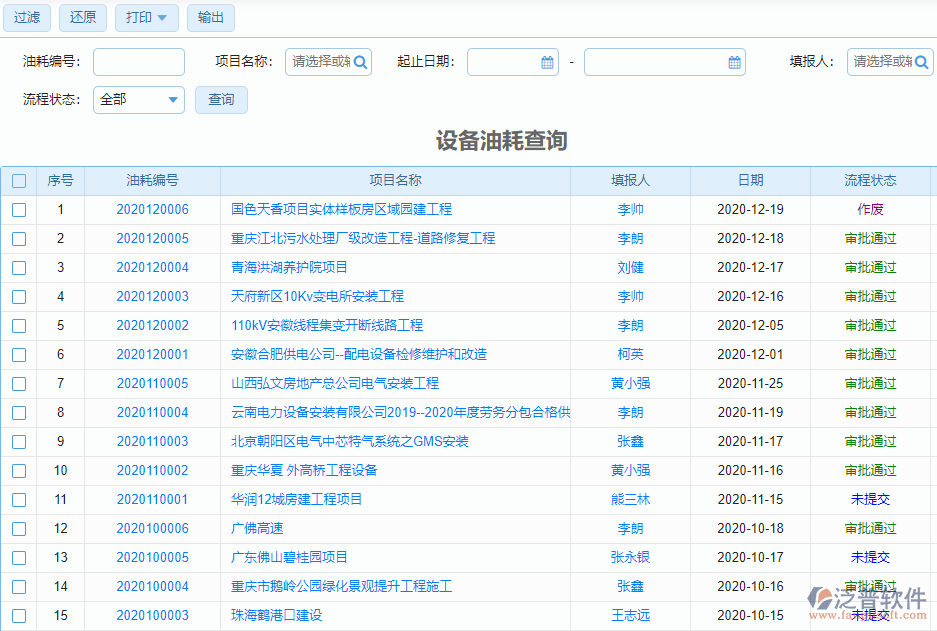The height and width of the screenshot is (631, 937).
Task: Check the checkbox for row 1 国色天香项目
Action: pos(17,210)
